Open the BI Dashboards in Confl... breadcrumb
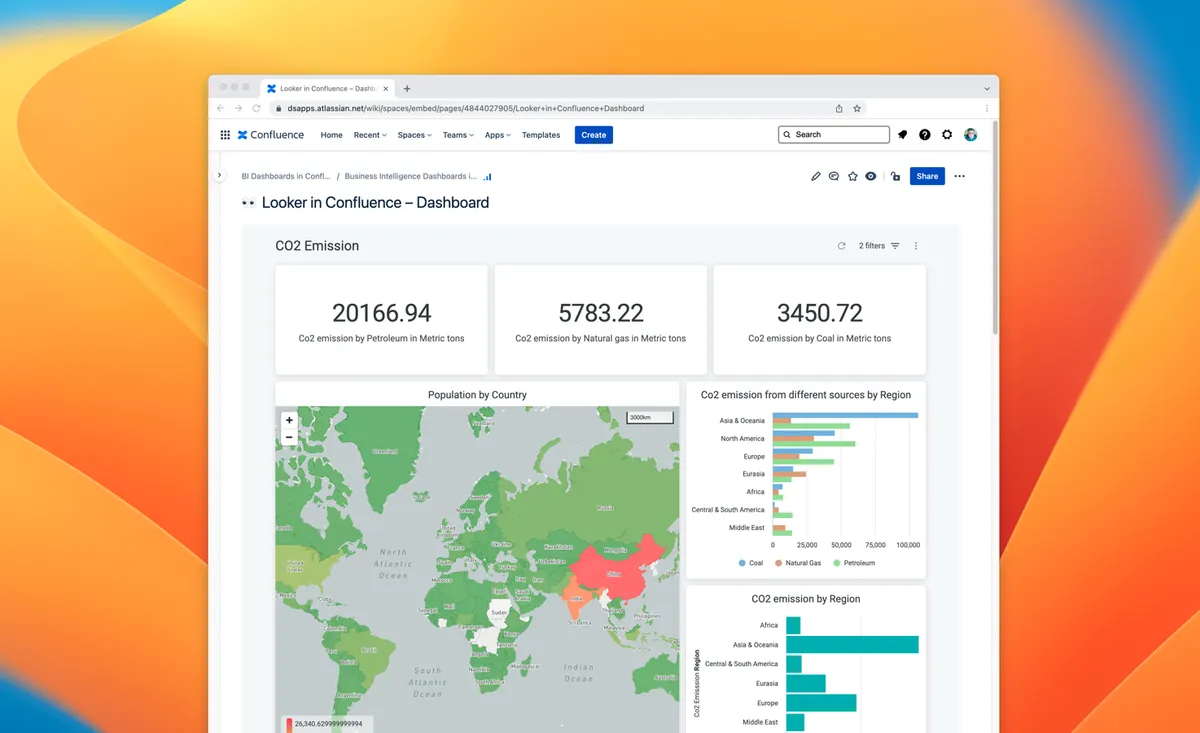1200x733 pixels. point(286,176)
